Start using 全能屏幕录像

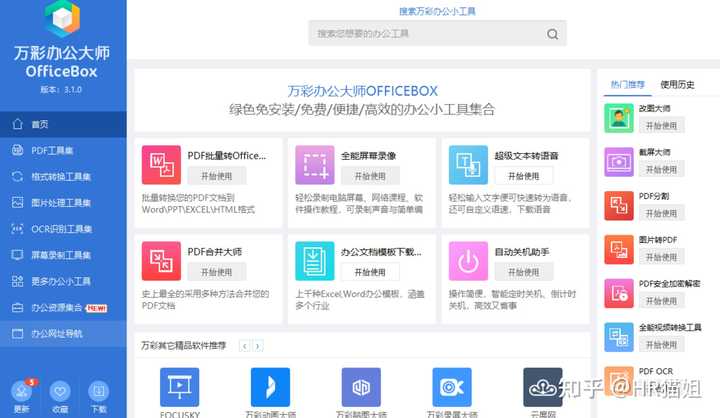(x=370, y=176)
